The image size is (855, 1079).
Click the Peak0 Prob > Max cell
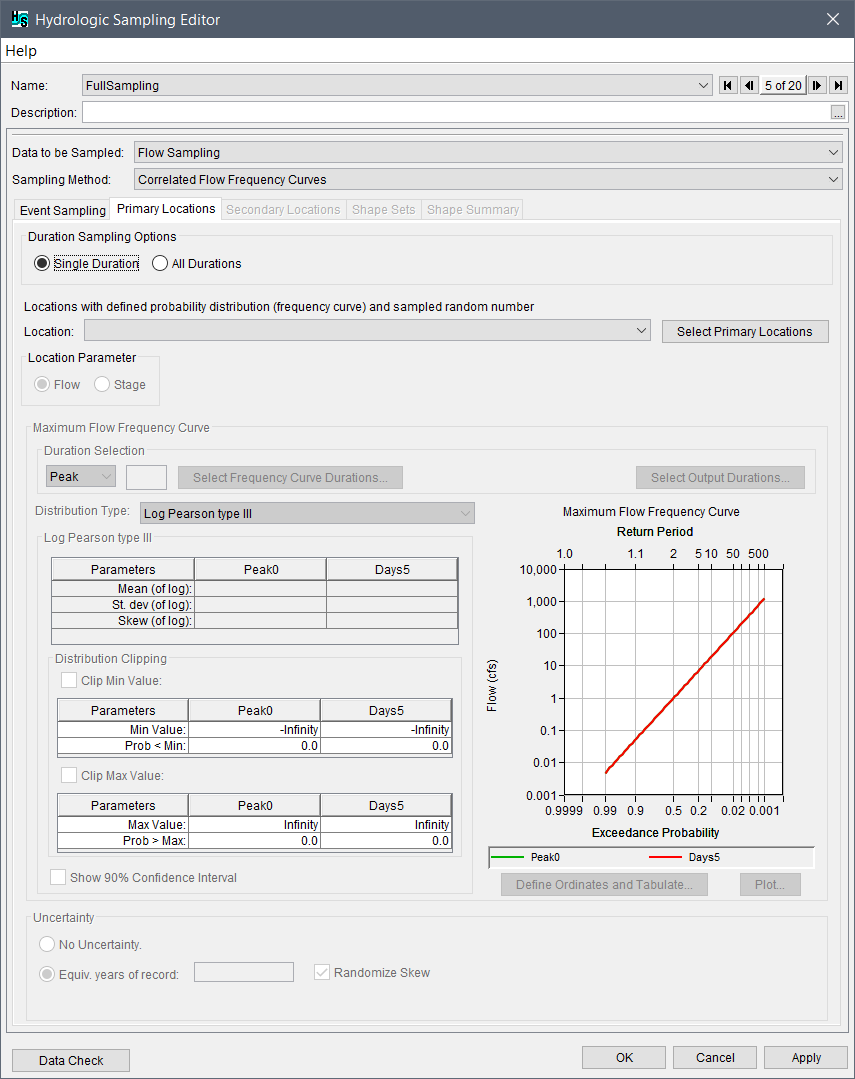(x=255, y=841)
